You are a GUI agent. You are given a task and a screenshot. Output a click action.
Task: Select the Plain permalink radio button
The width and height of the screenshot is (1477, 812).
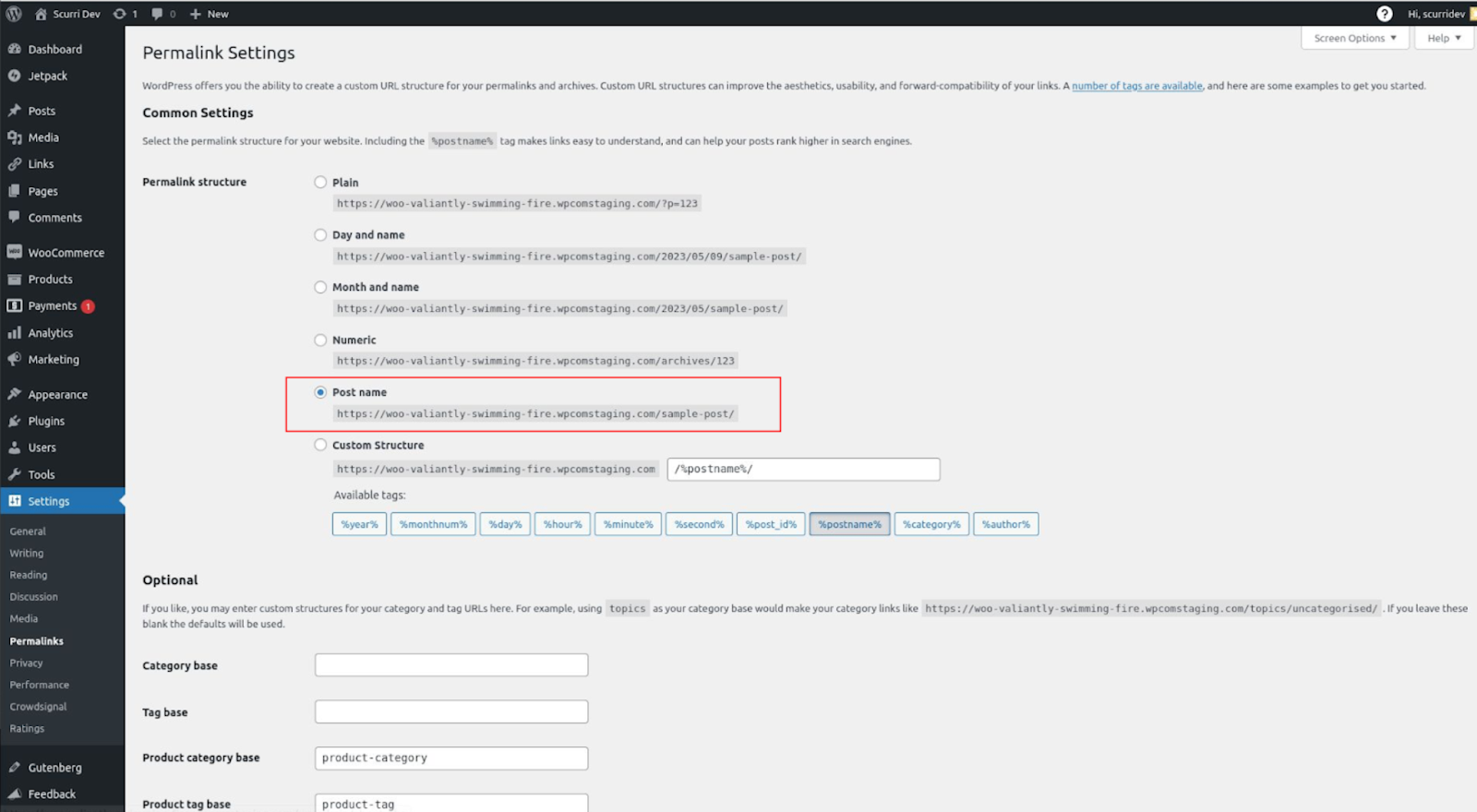[x=320, y=182]
